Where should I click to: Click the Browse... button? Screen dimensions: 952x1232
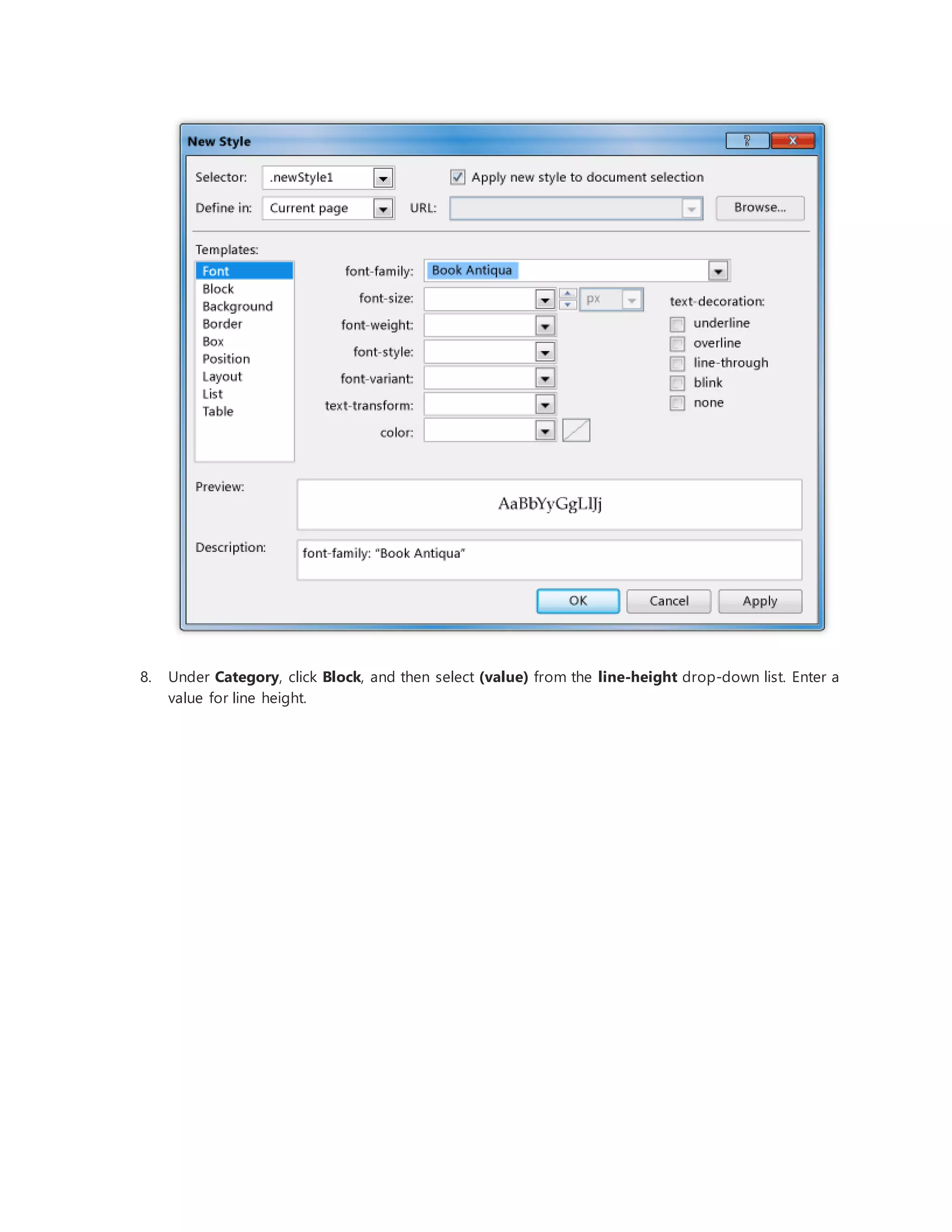759,208
